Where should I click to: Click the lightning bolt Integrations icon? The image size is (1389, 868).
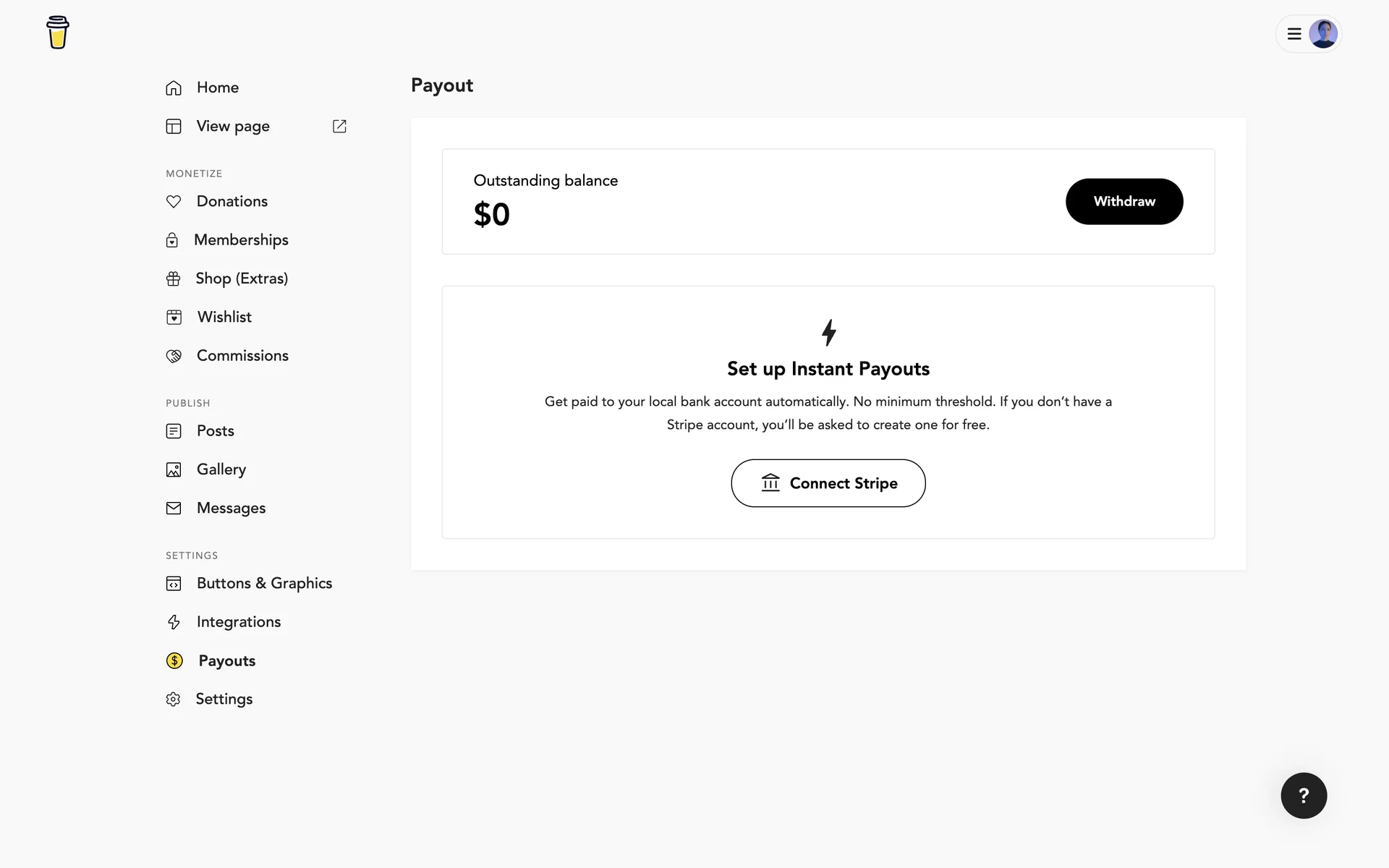pos(174,622)
